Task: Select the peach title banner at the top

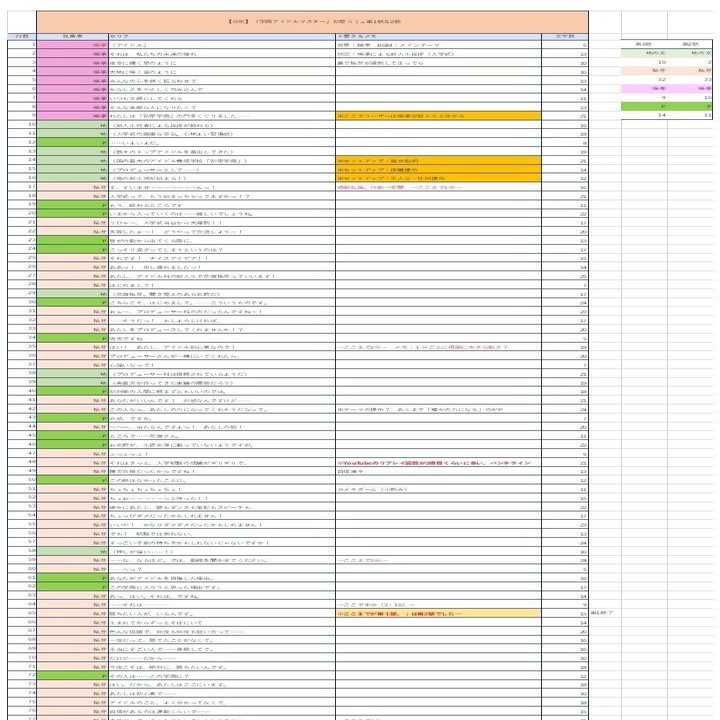Action: pos(312,22)
